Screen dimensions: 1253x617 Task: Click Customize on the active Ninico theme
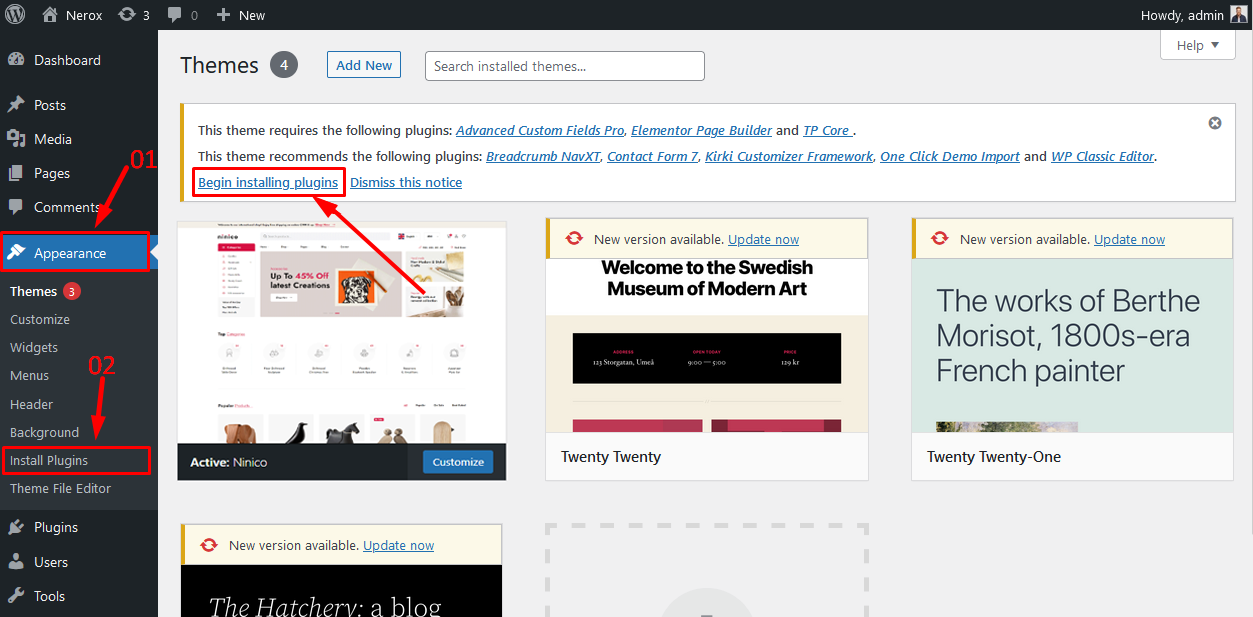point(458,462)
